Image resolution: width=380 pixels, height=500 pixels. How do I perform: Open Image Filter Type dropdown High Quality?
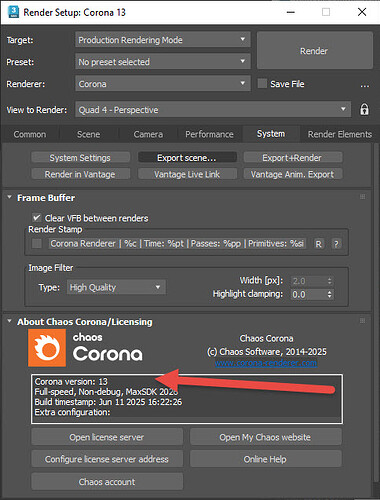pos(116,287)
